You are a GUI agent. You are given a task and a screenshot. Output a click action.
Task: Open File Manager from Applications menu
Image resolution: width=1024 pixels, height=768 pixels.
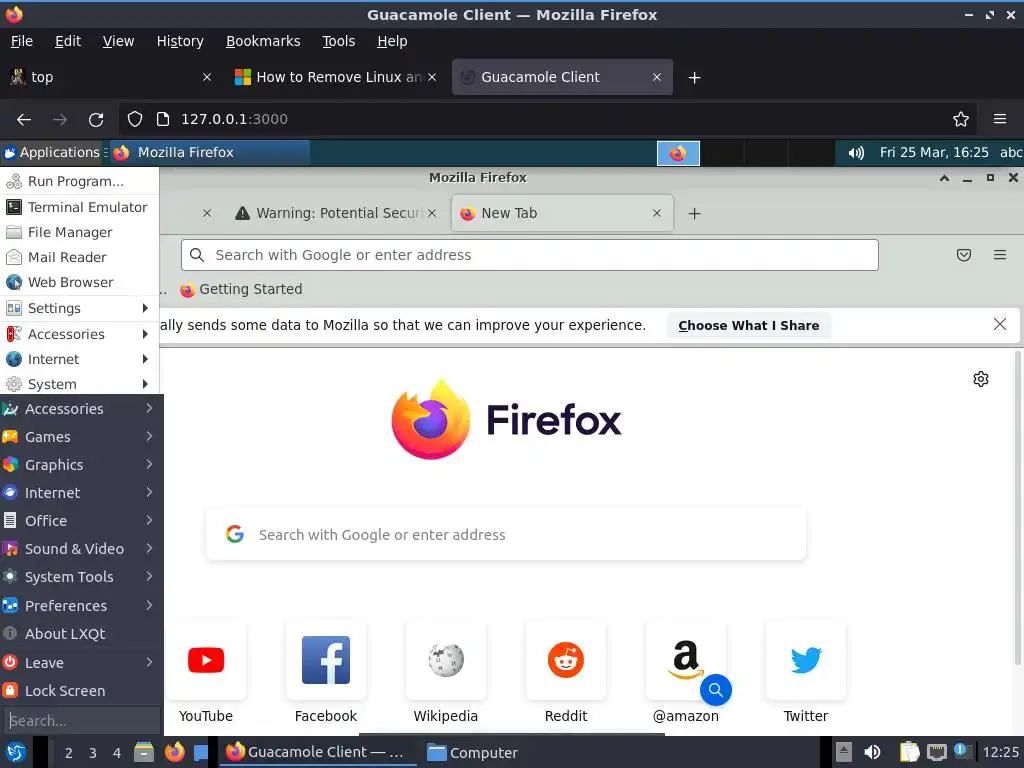79,232
